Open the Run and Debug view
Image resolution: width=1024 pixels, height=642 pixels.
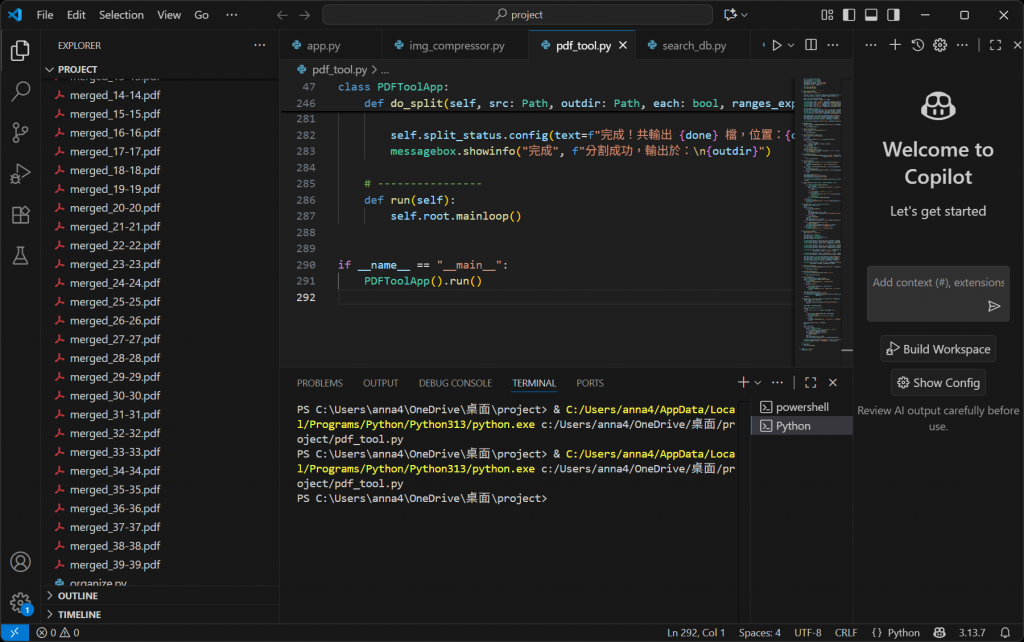20,174
